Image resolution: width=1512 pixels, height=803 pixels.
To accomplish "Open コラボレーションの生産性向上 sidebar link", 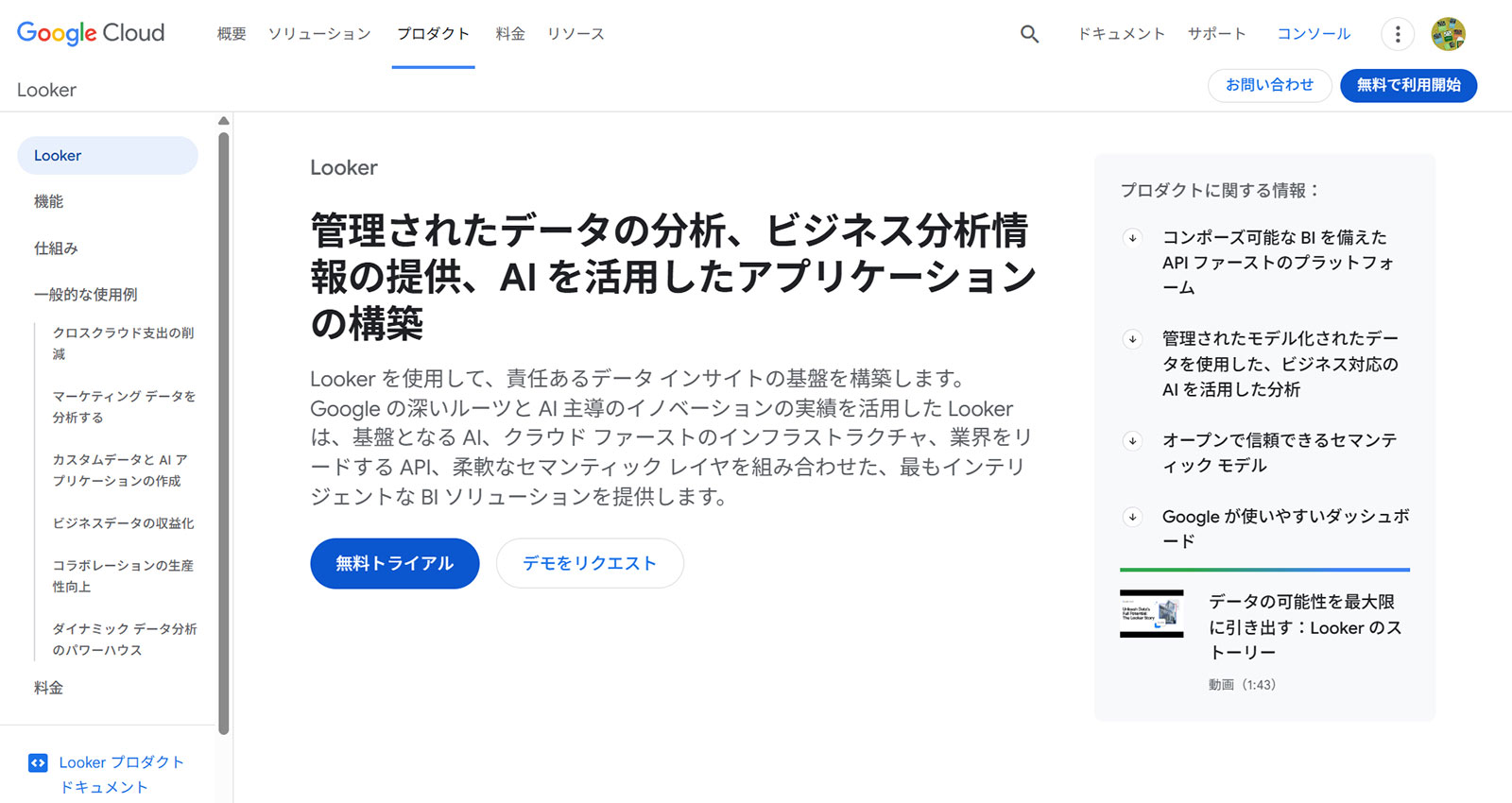I will [123, 576].
